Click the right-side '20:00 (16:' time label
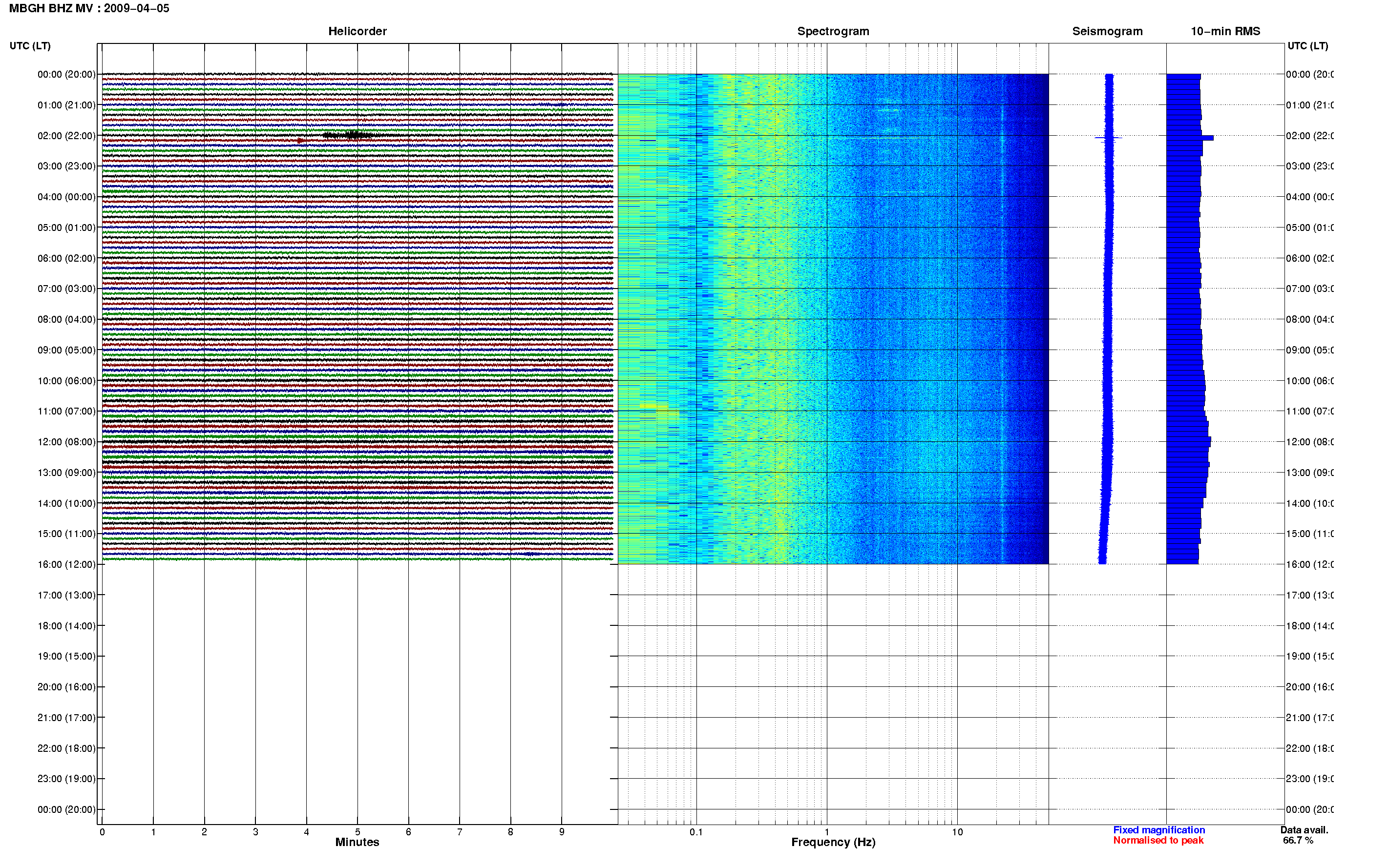1389x868 pixels. point(1309,686)
